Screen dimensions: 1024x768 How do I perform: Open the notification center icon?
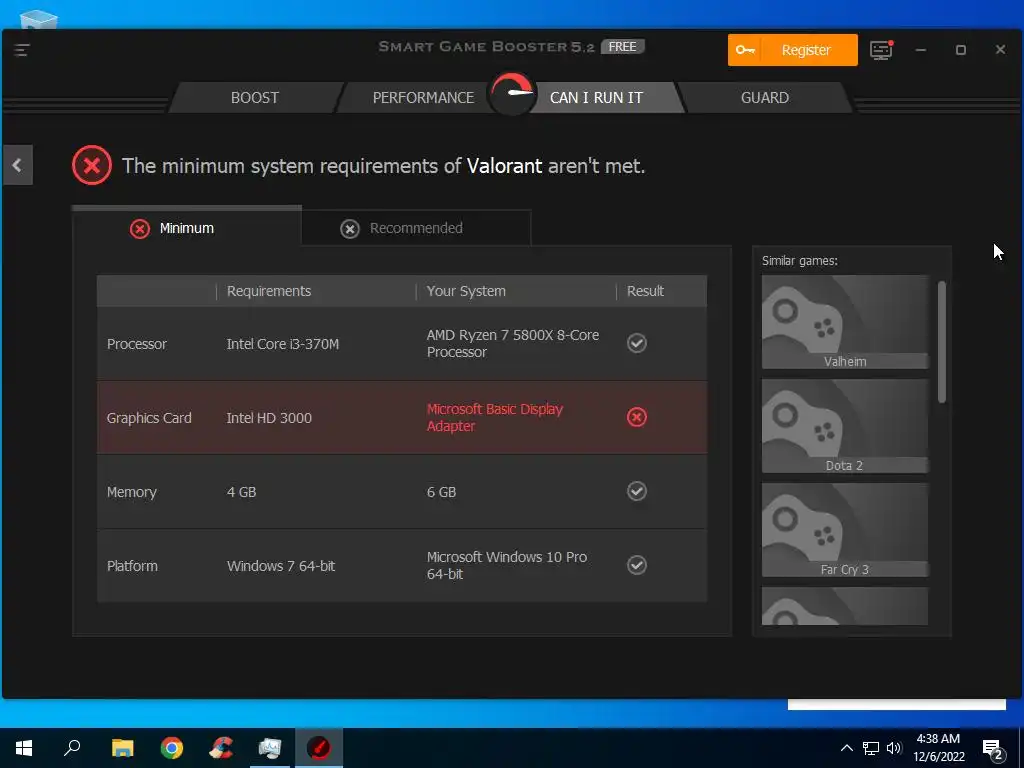993,748
